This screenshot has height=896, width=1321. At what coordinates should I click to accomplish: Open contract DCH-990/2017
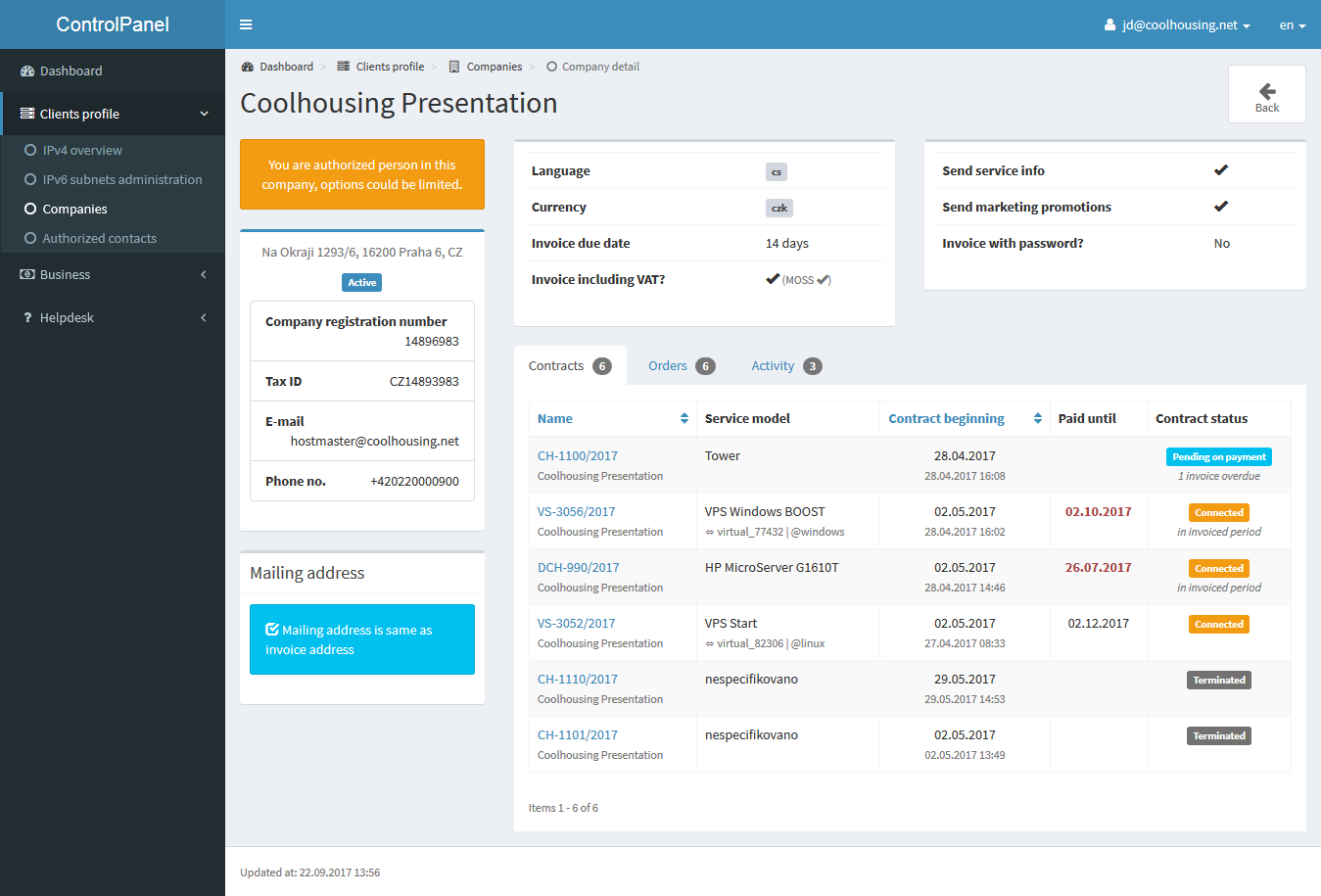coord(579,568)
